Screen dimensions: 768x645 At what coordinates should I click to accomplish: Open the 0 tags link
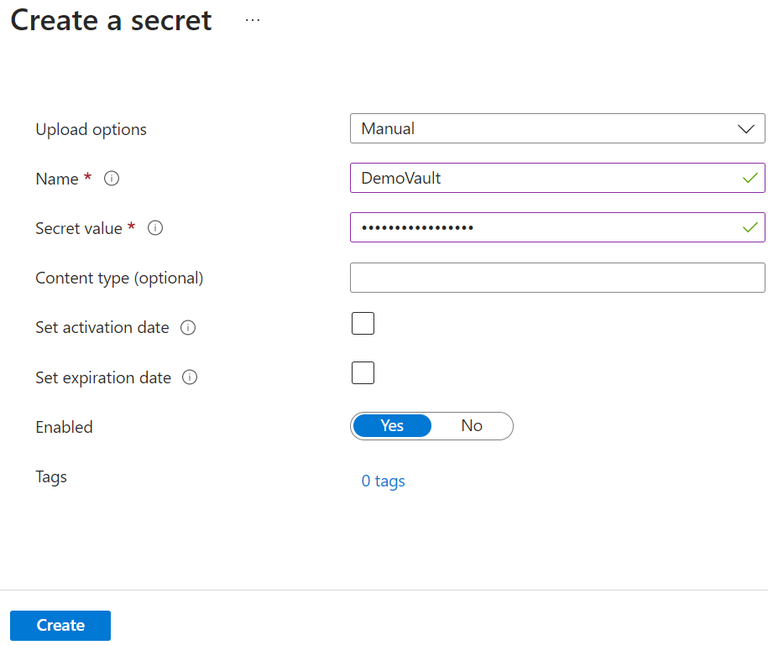383,481
